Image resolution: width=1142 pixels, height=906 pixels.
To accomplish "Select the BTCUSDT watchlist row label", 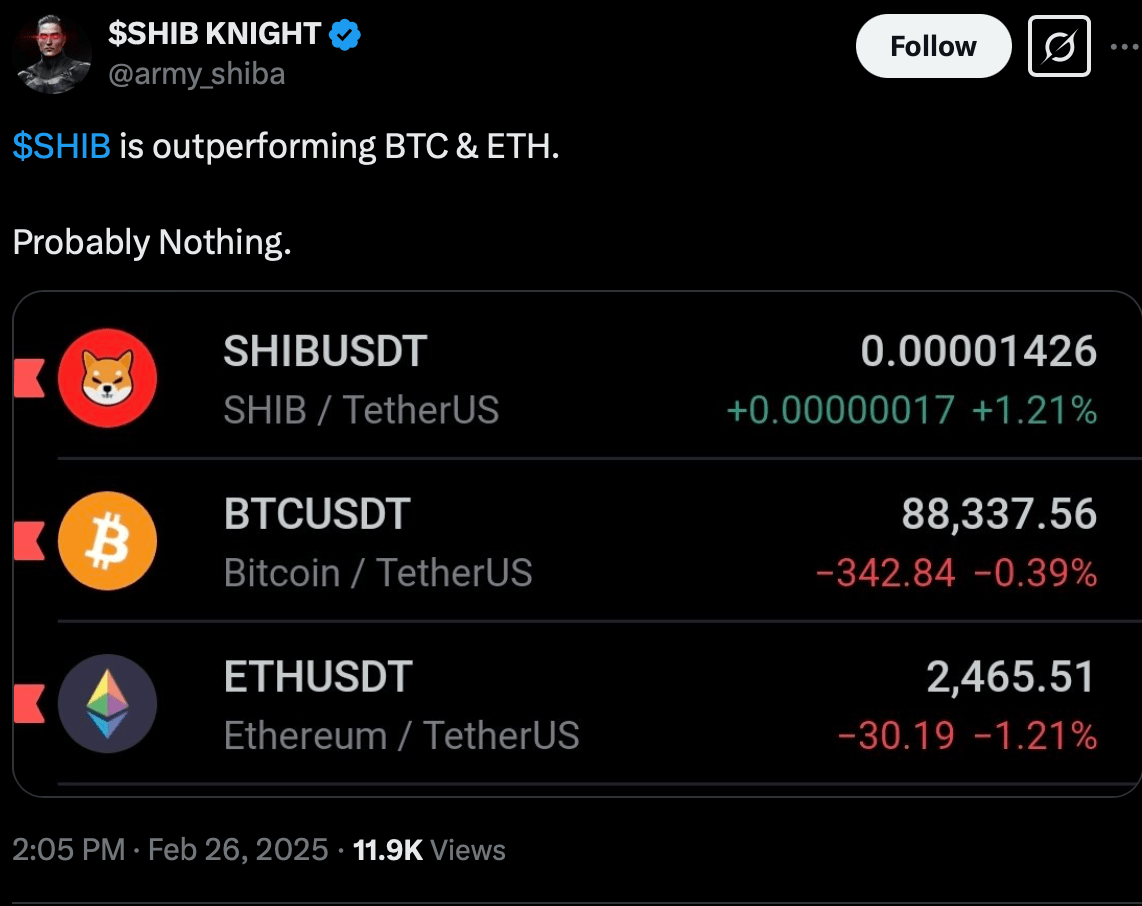I will coord(316,515).
